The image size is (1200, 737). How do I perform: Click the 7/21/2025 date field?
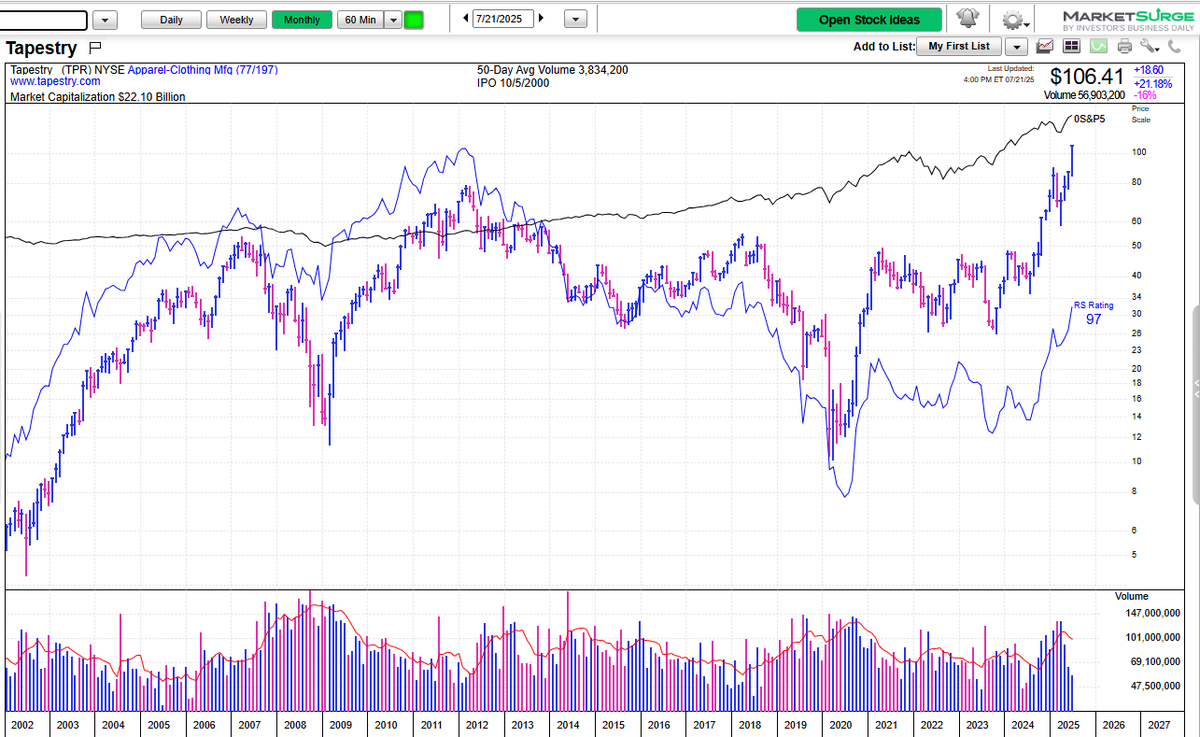point(503,19)
